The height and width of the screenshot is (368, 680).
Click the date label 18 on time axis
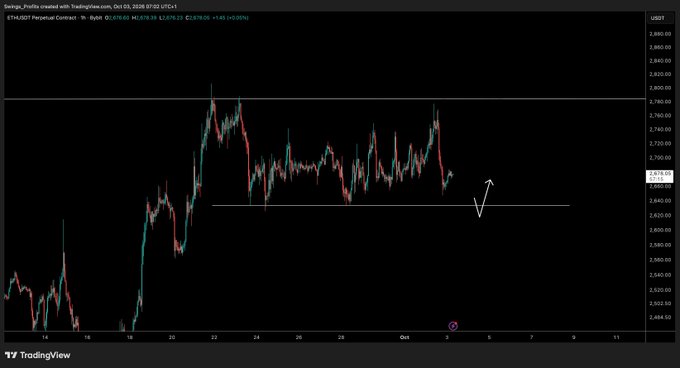(130, 337)
